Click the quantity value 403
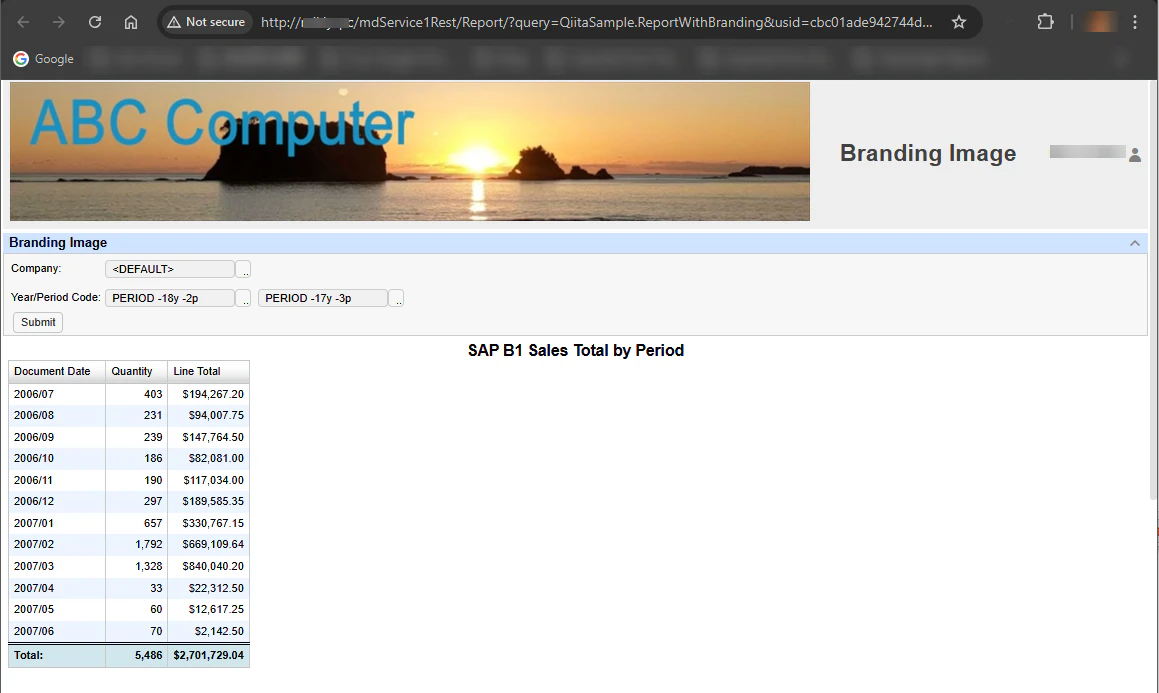The height and width of the screenshot is (693, 1159). coord(153,395)
